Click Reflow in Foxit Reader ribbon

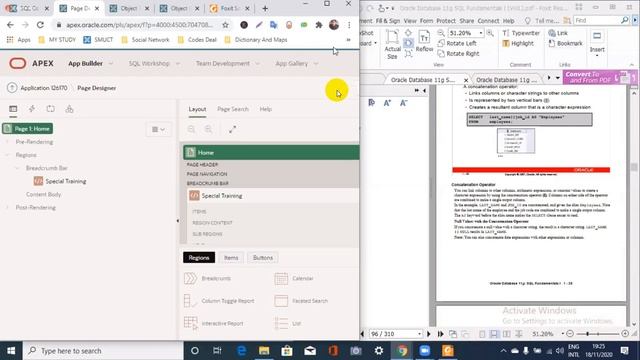point(424,41)
